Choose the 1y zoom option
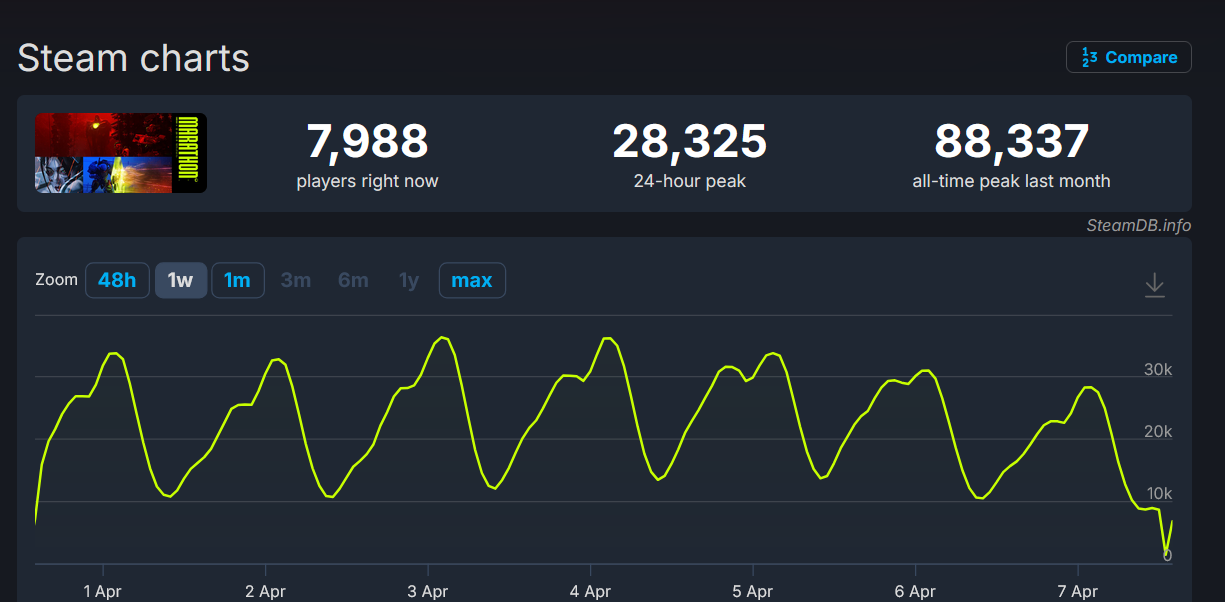Viewport: 1225px width, 602px height. pos(409,280)
